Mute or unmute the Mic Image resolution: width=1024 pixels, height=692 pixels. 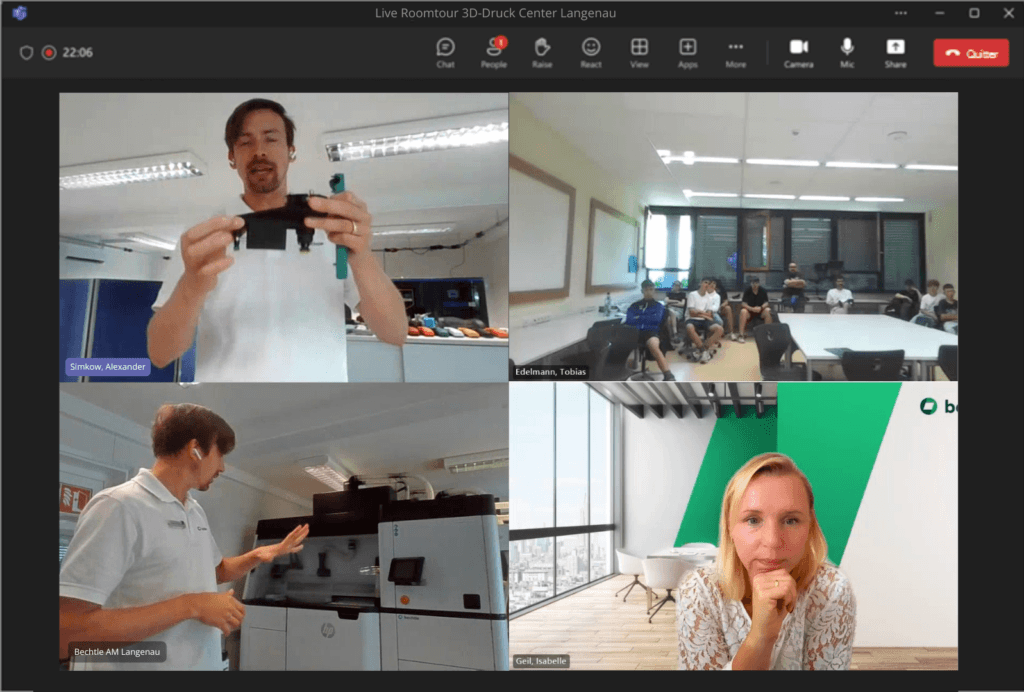point(847,52)
